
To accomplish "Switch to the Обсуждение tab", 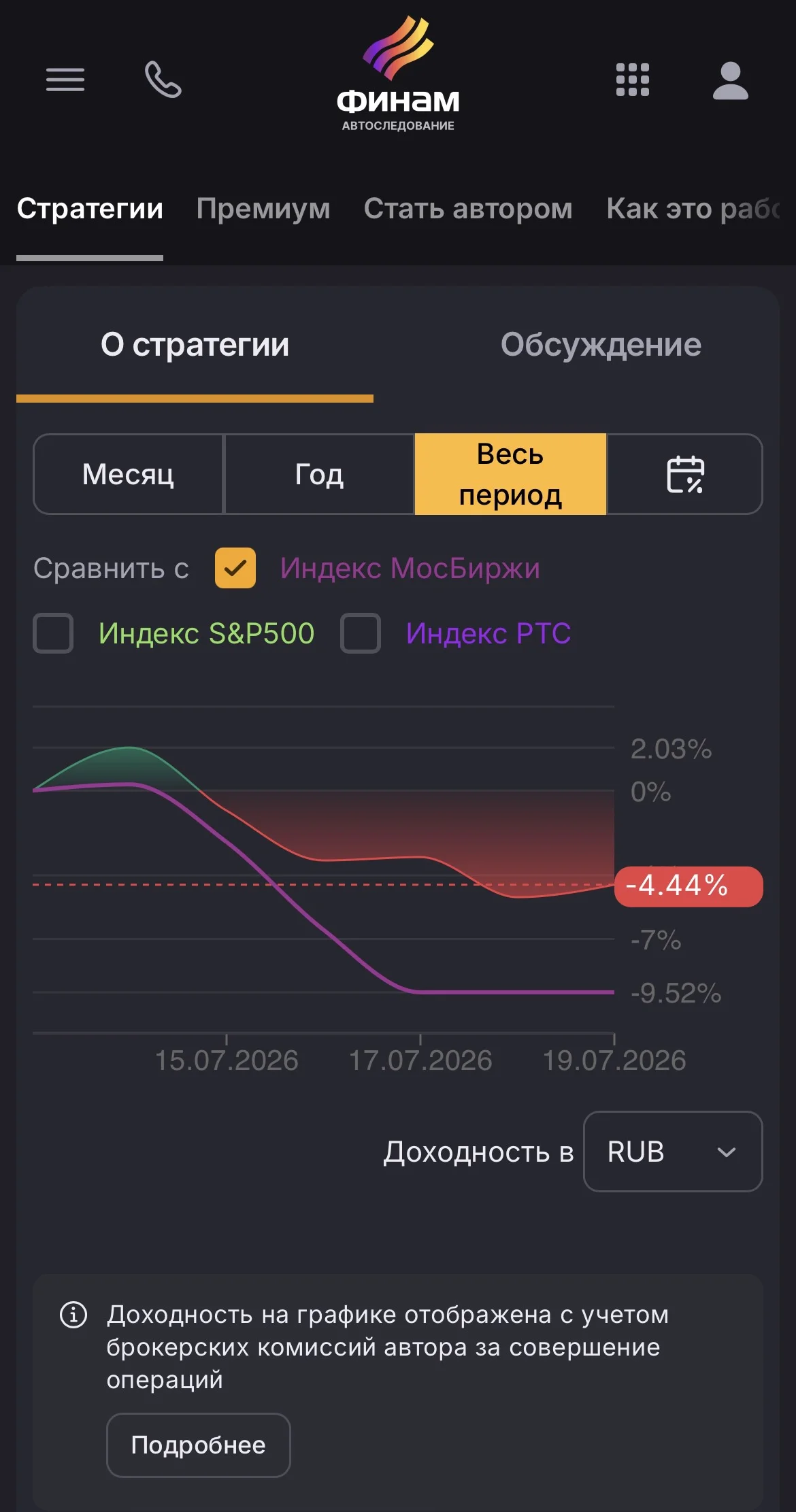I will tap(601, 345).
